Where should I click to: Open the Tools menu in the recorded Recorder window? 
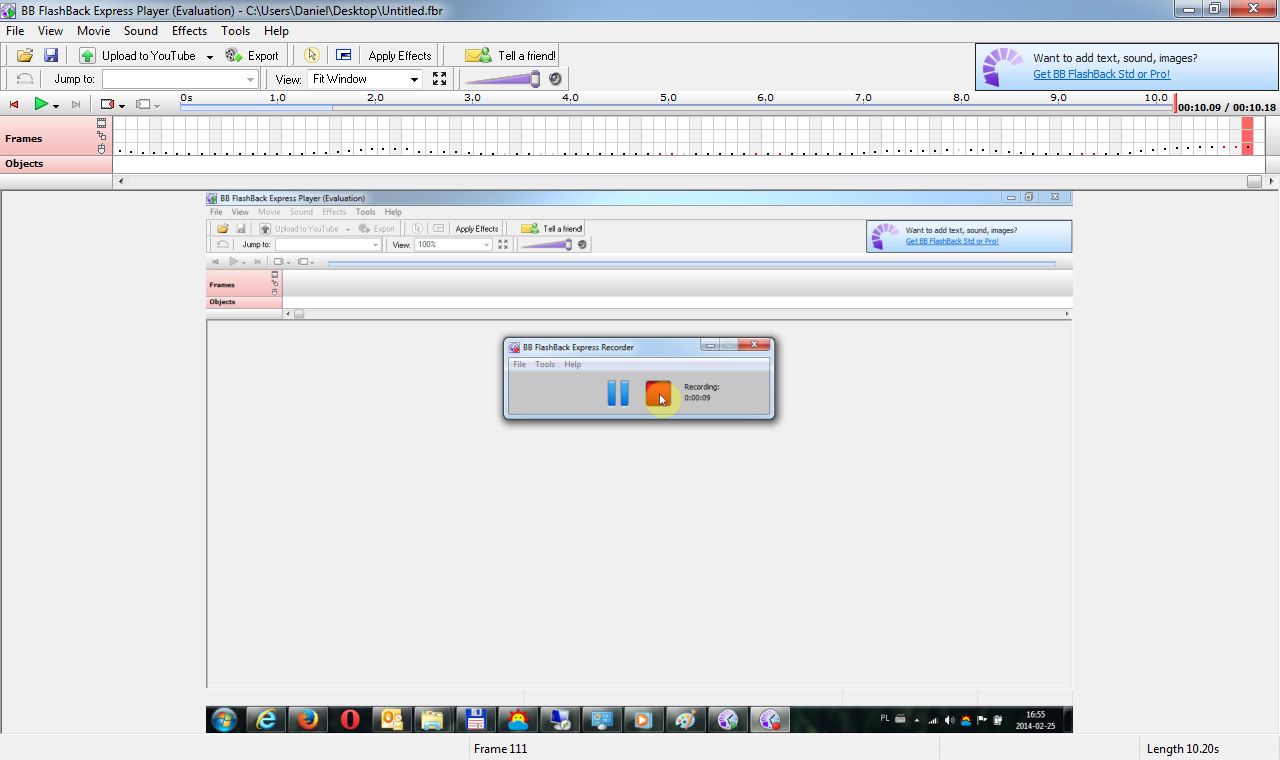point(545,364)
